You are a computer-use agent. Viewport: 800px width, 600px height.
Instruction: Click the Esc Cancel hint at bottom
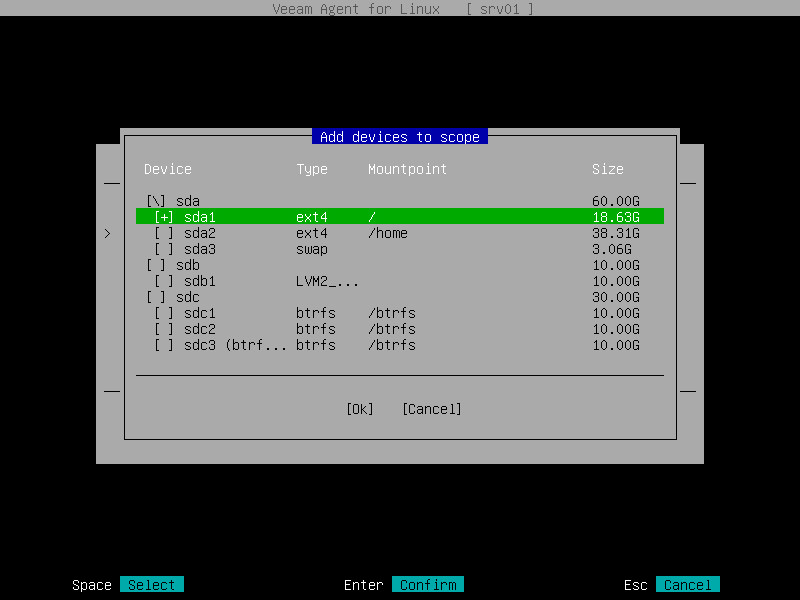(687, 585)
